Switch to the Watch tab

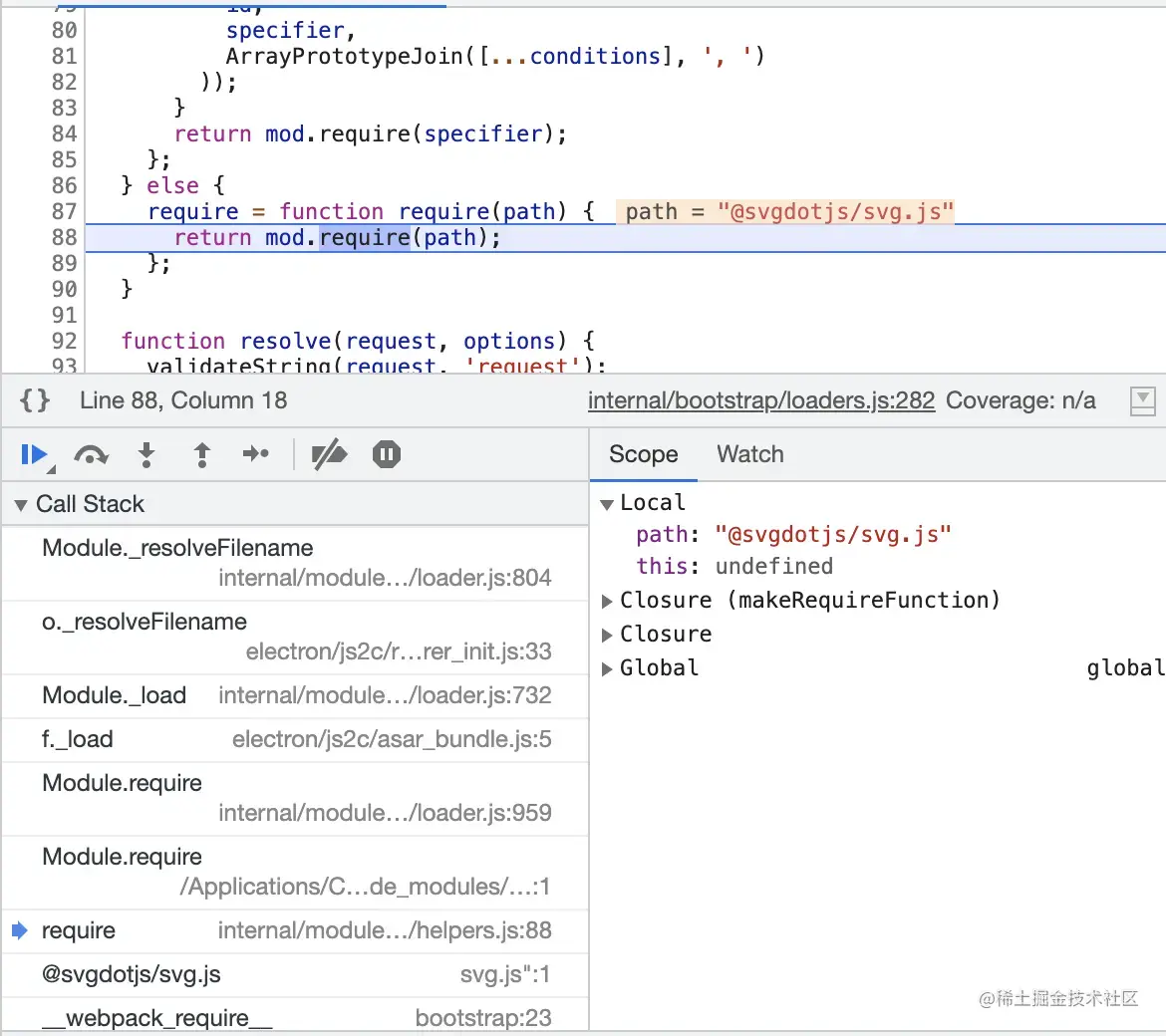point(749,454)
